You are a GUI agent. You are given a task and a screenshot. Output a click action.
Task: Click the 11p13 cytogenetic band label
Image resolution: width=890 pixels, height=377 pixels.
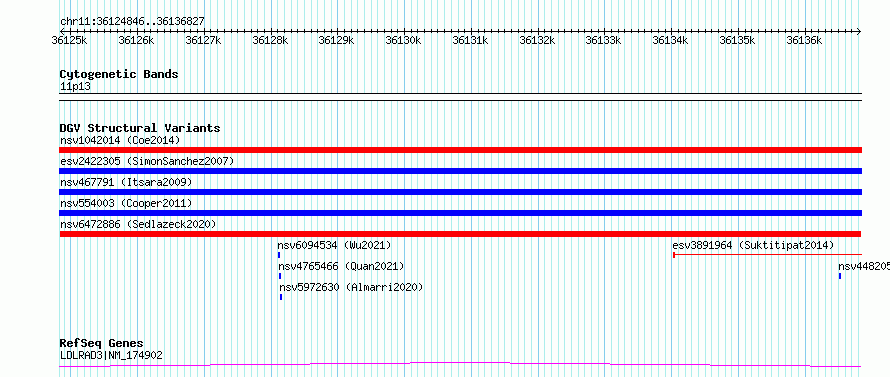(75, 87)
